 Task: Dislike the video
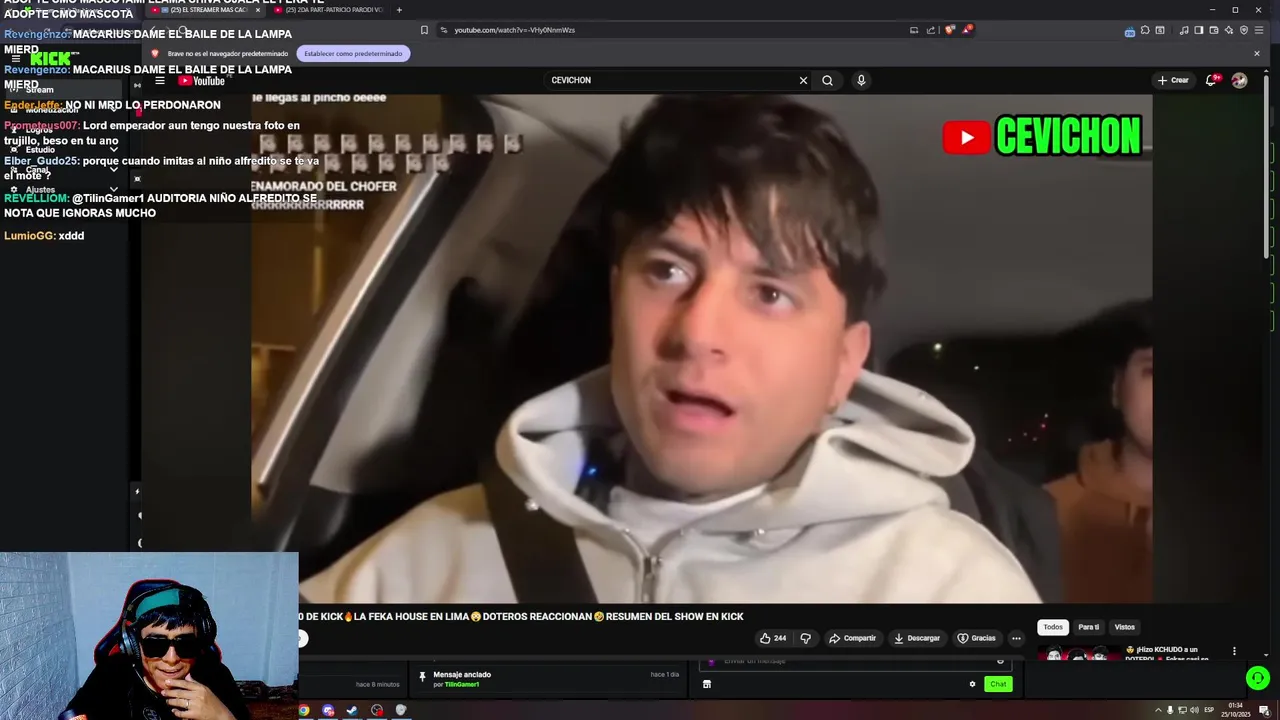pyautogui.click(x=805, y=638)
